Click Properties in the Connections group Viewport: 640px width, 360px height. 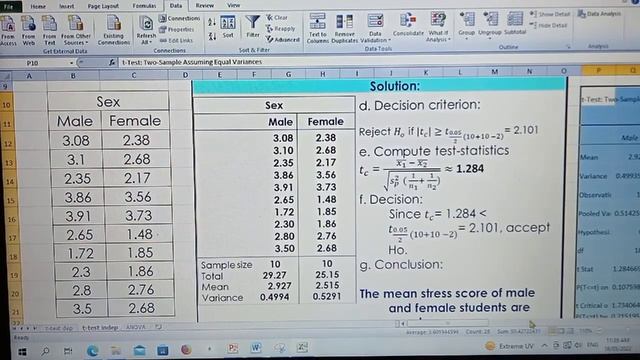(176, 29)
